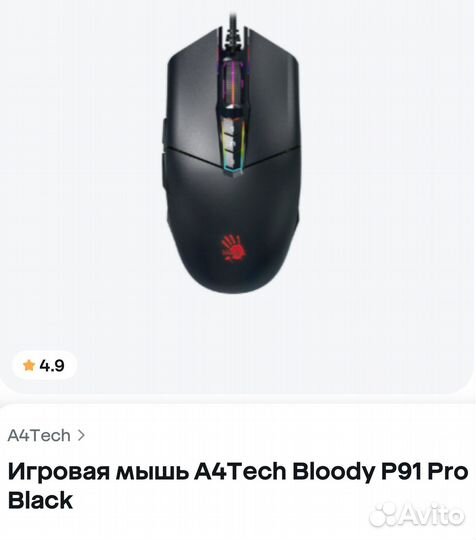Click the orange star rating icon
The width and height of the screenshot is (476, 540).
click(29, 365)
